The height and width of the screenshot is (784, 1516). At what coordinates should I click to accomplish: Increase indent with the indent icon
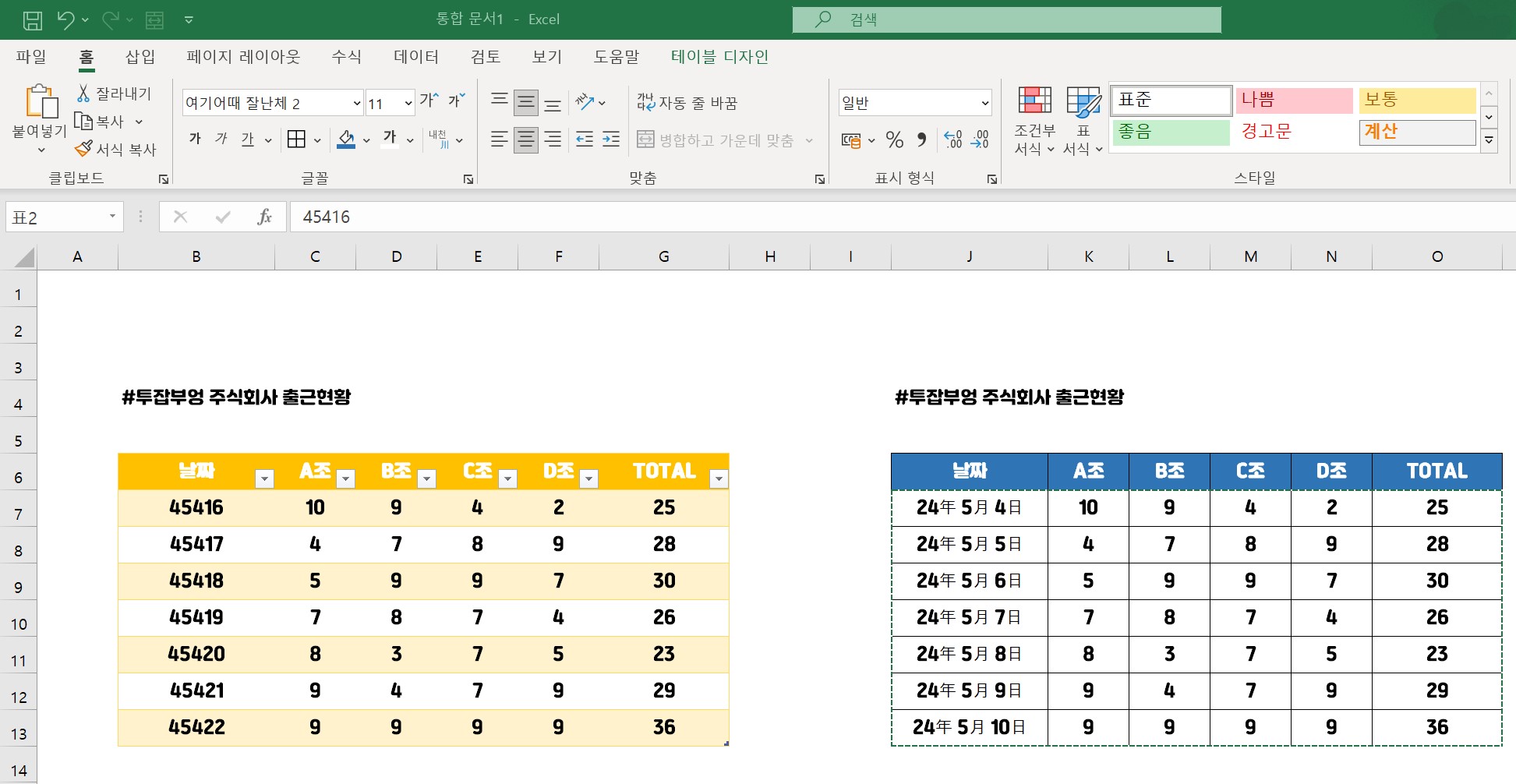click(612, 139)
